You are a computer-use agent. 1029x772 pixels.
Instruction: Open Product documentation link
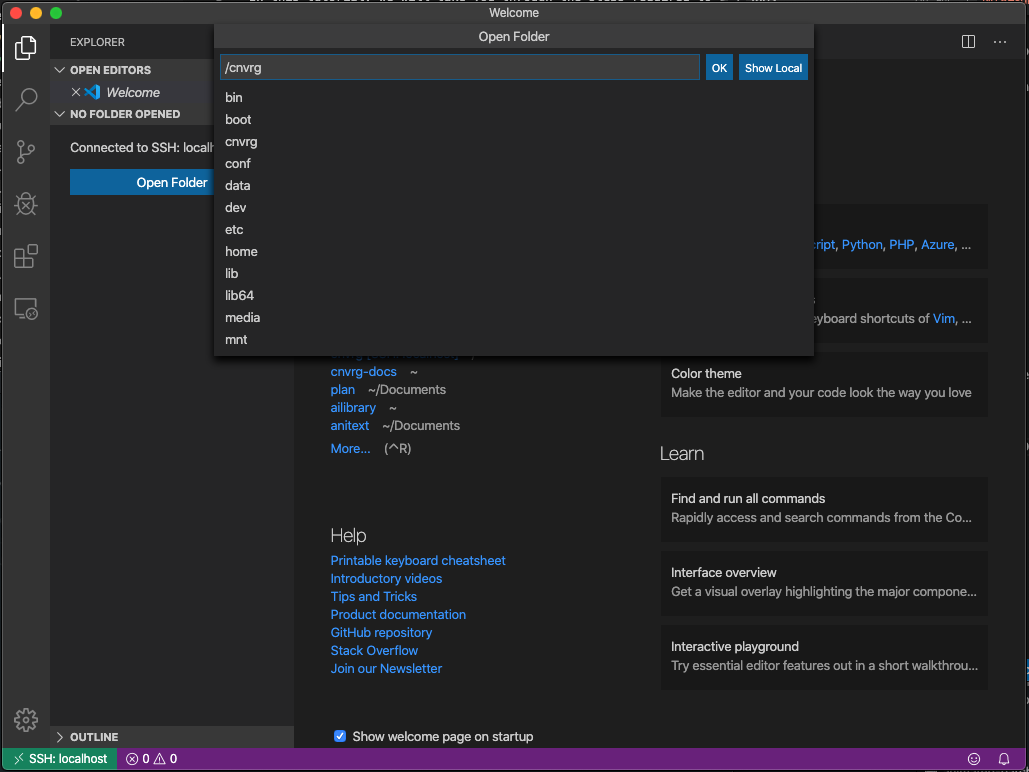pyautogui.click(x=398, y=614)
